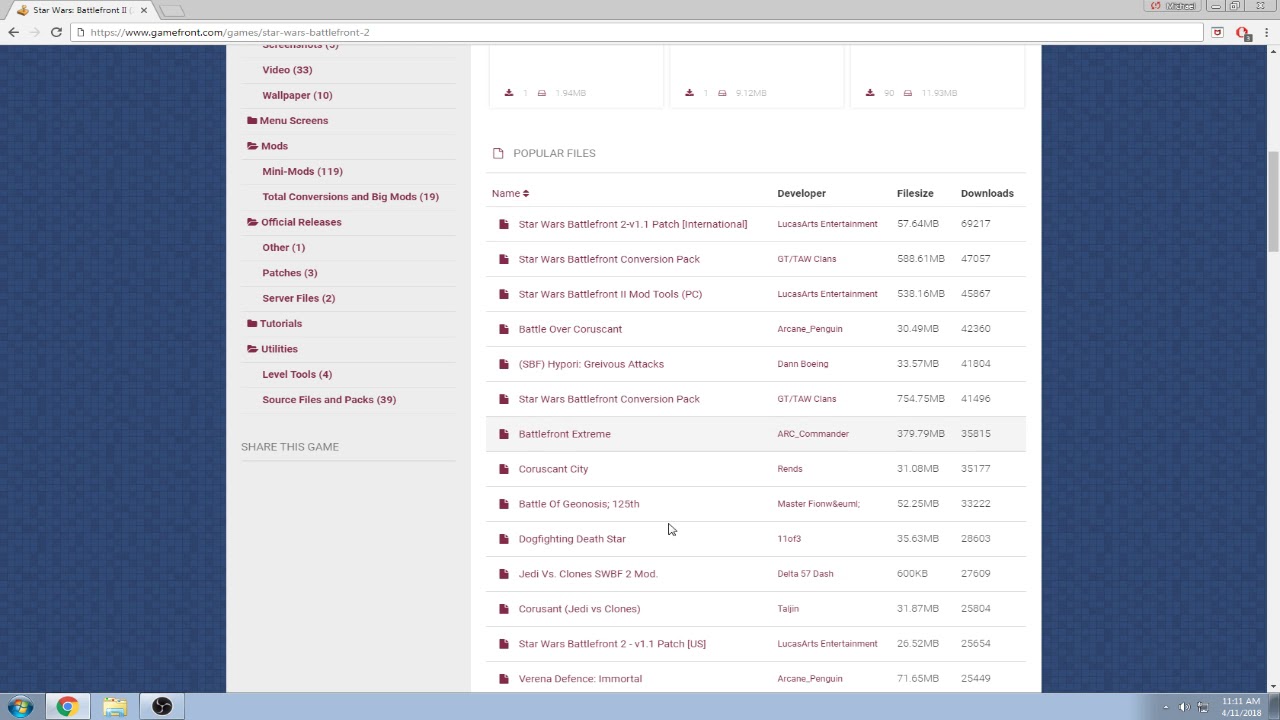This screenshot has width=1280, height=720.
Task: Click the page's vertical scrollbar thumb
Action: pos(1273,202)
